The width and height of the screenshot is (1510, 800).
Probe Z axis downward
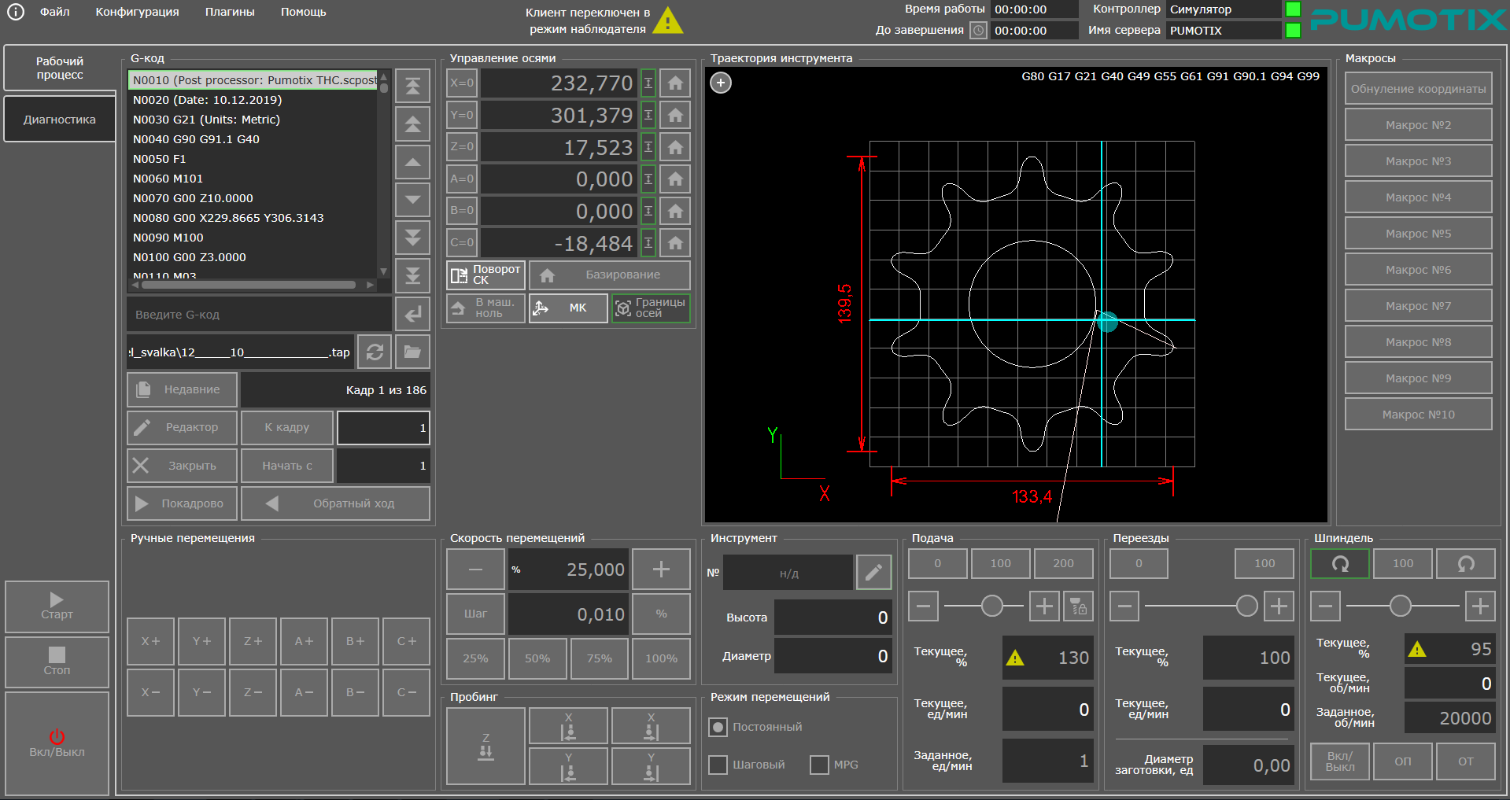point(485,746)
